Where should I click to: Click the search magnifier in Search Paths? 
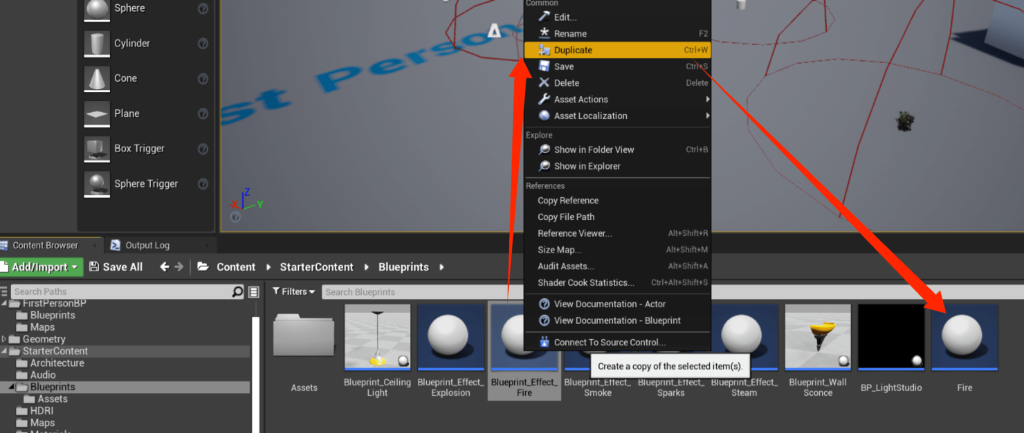click(x=238, y=292)
